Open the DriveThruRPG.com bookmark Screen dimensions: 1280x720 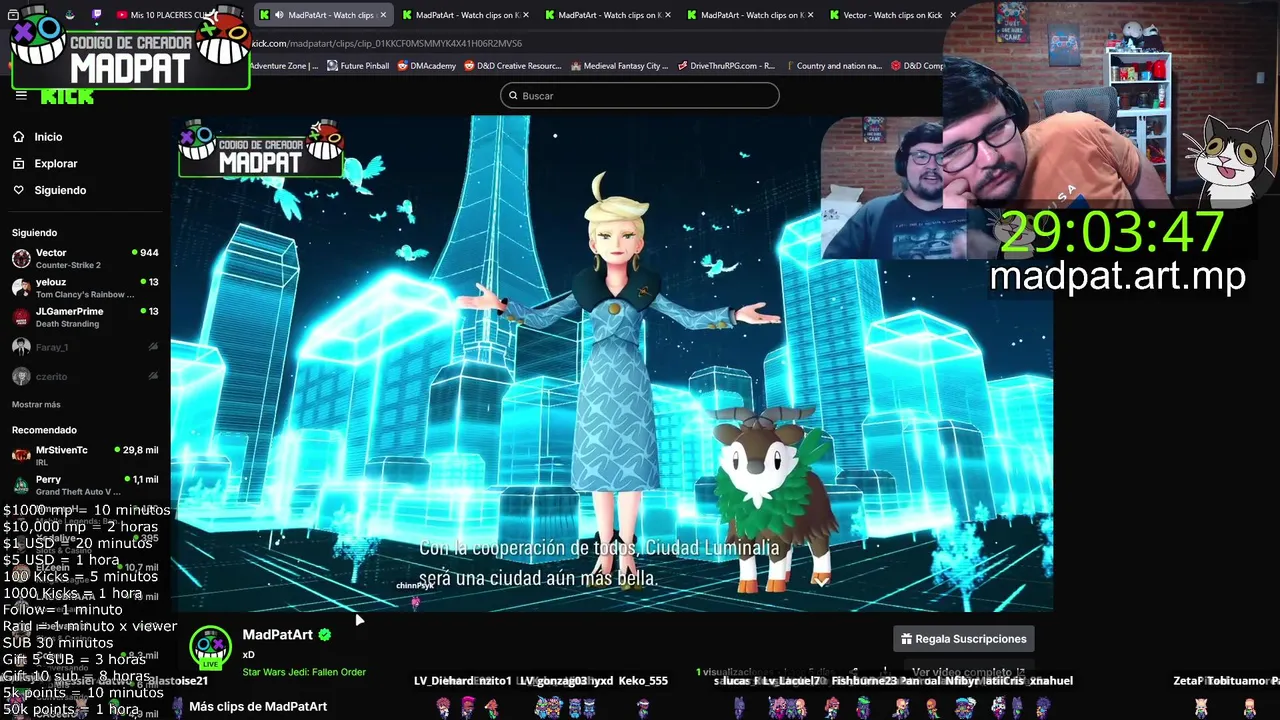pos(726,66)
